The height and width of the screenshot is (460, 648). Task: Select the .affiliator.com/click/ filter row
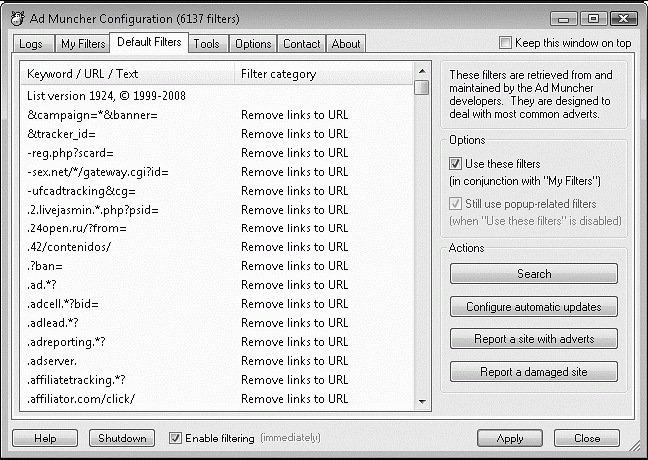pyautogui.click(x=217, y=399)
